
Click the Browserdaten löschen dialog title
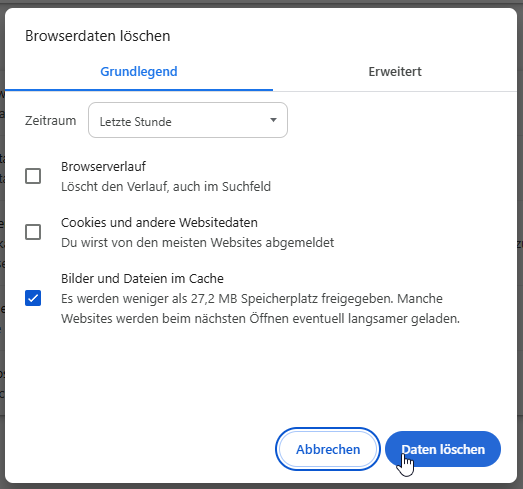[x=98, y=36]
